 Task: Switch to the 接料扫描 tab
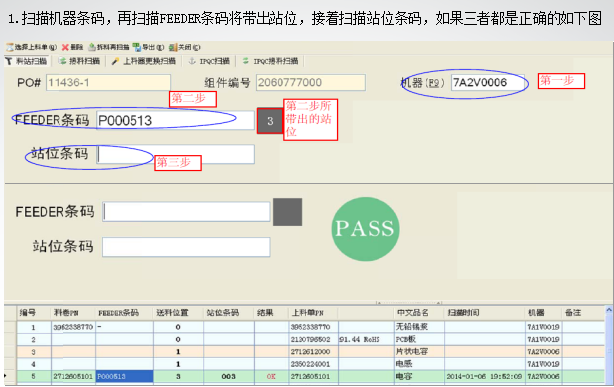tap(79, 61)
